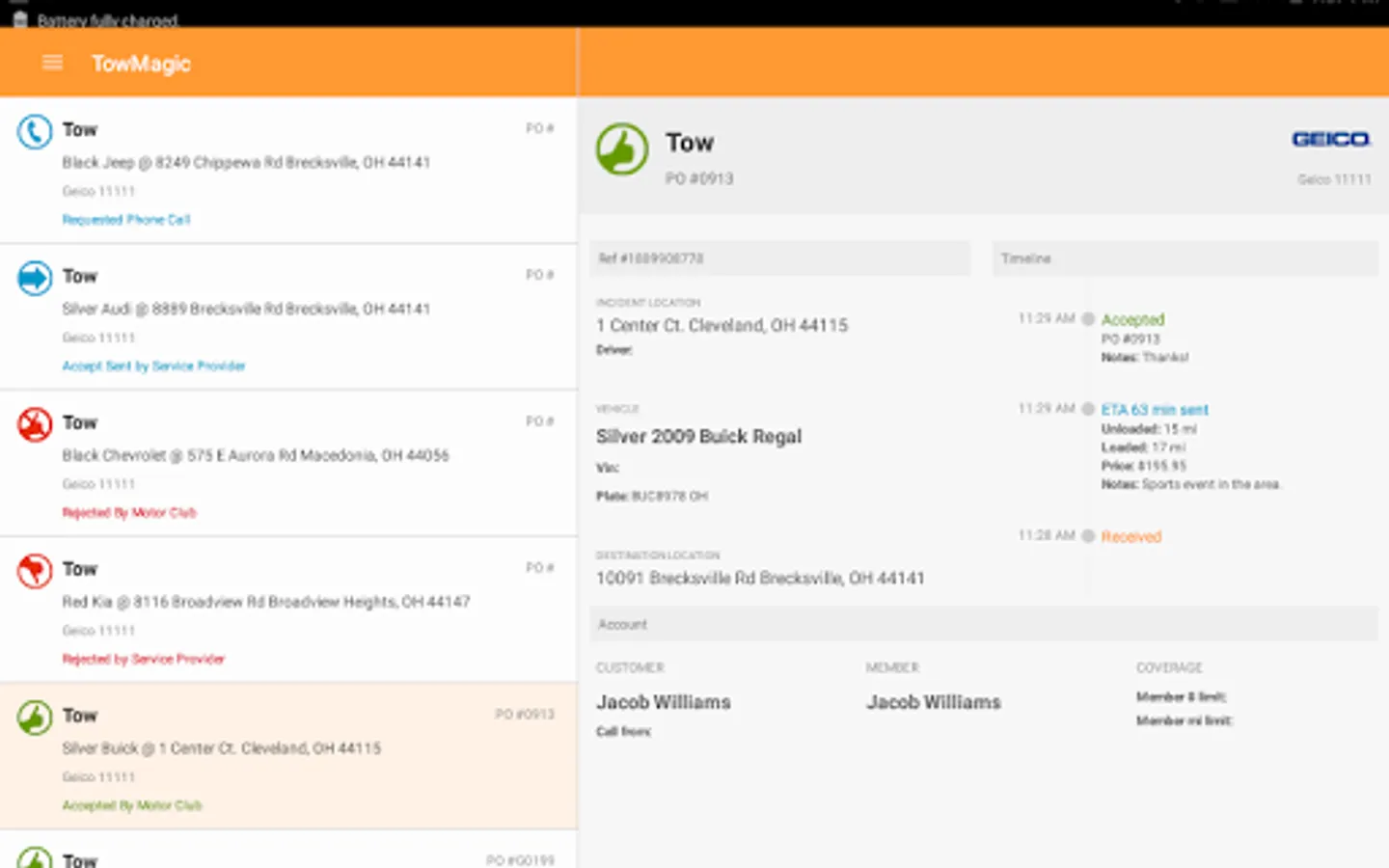Click Price $195.95 in timeline
The width and height of the screenshot is (1389, 868).
click(1144, 467)
